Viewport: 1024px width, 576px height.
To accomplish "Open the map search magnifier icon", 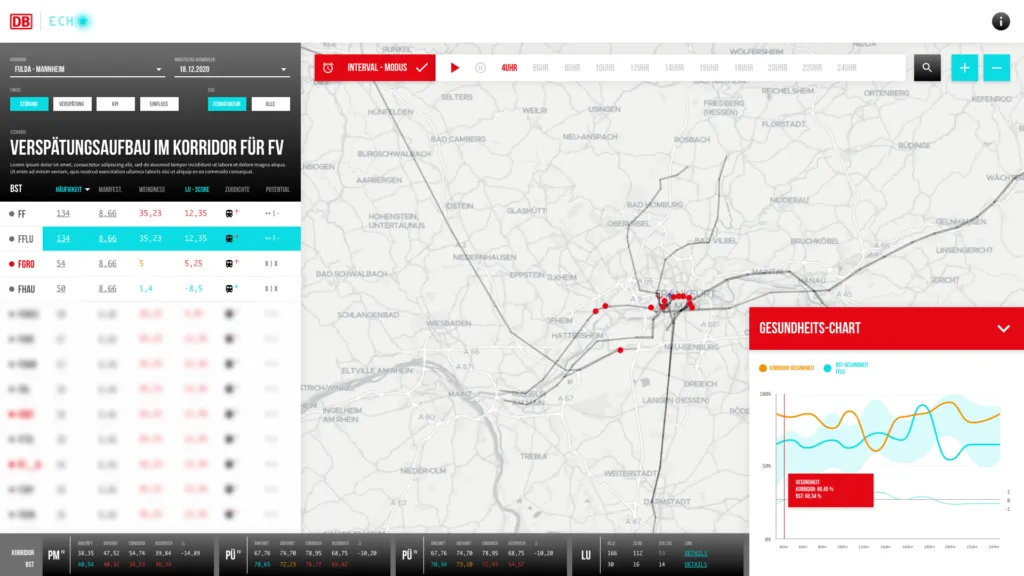I will [927, 68].
